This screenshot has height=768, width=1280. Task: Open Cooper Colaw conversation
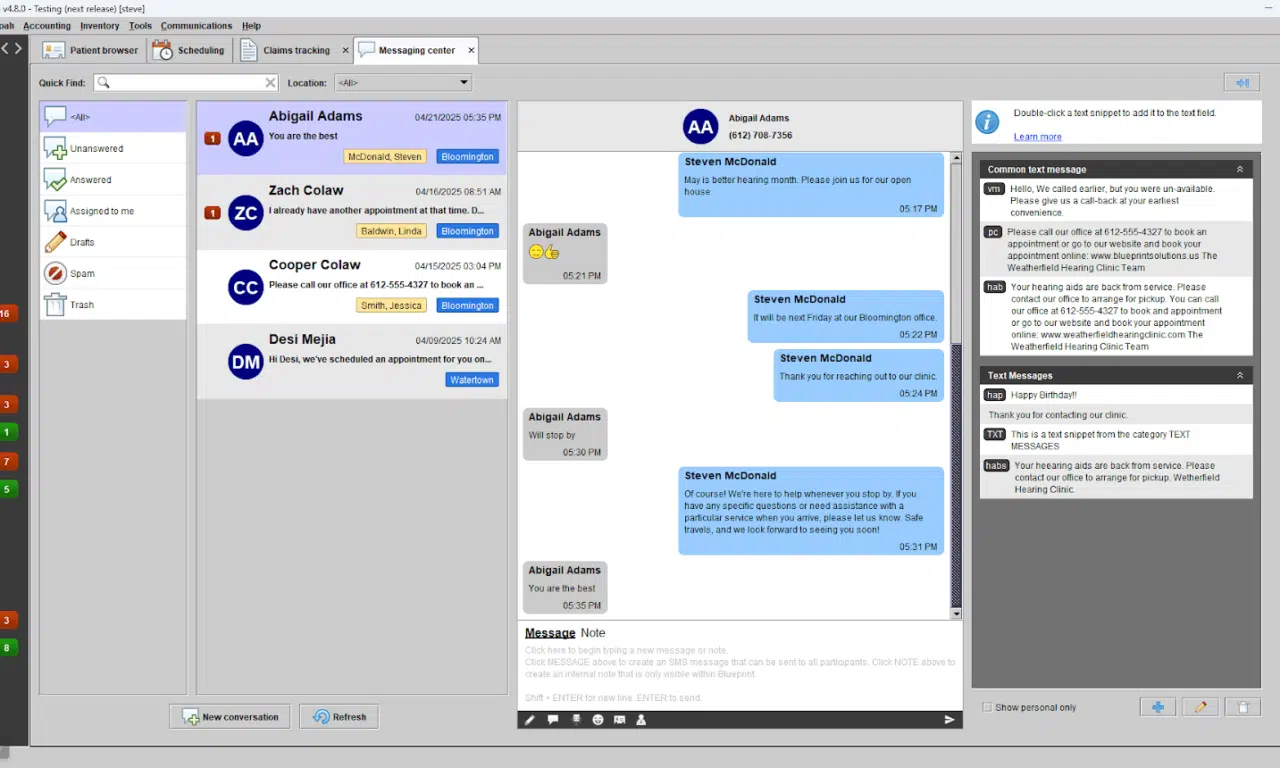click(352, 287)
